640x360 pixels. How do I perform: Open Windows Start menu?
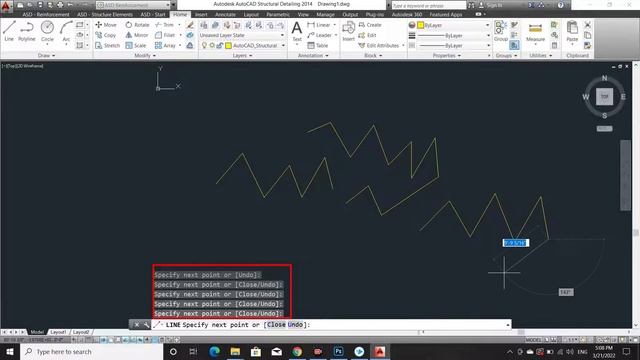10,351
